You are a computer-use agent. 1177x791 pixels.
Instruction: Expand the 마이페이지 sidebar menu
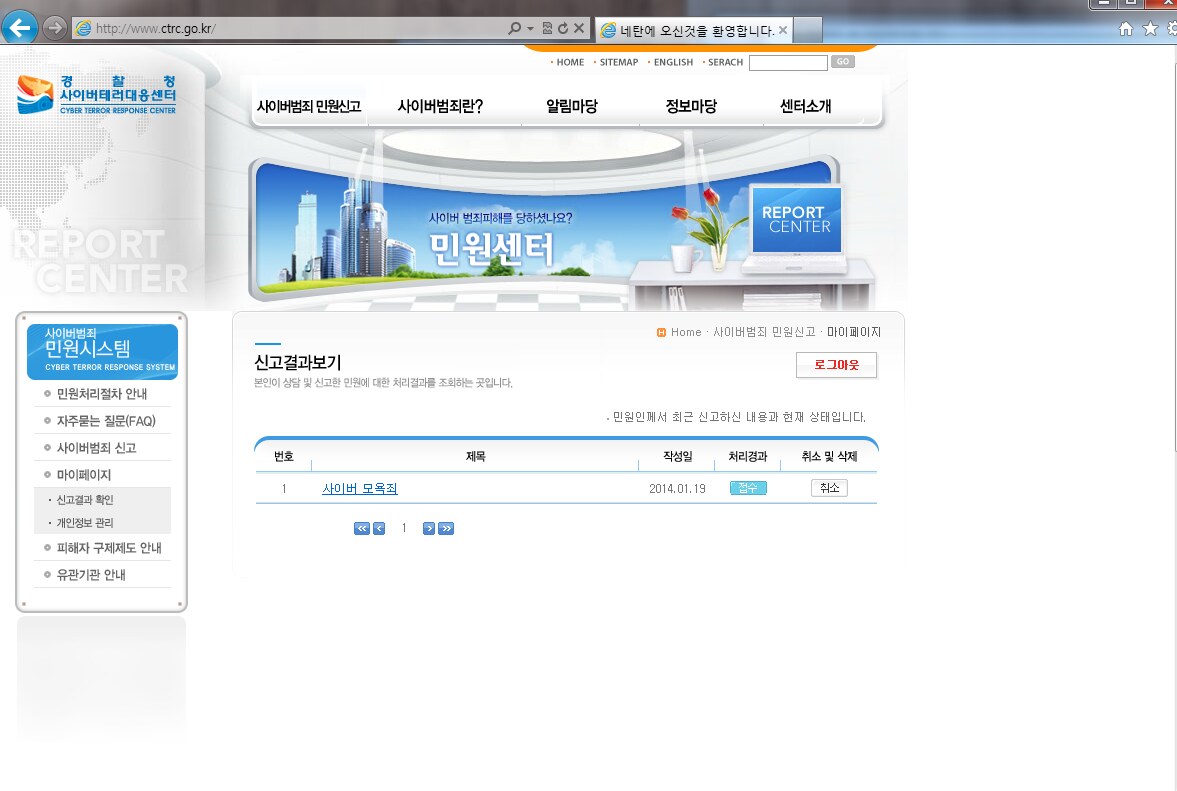(x=84, y=475)
